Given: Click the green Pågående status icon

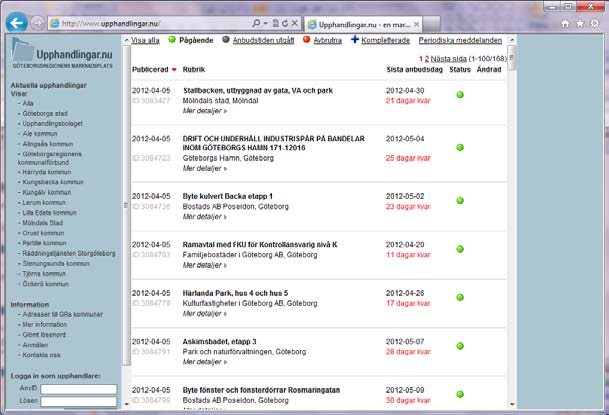Looking at the screenshot, I should coord(172,40).
